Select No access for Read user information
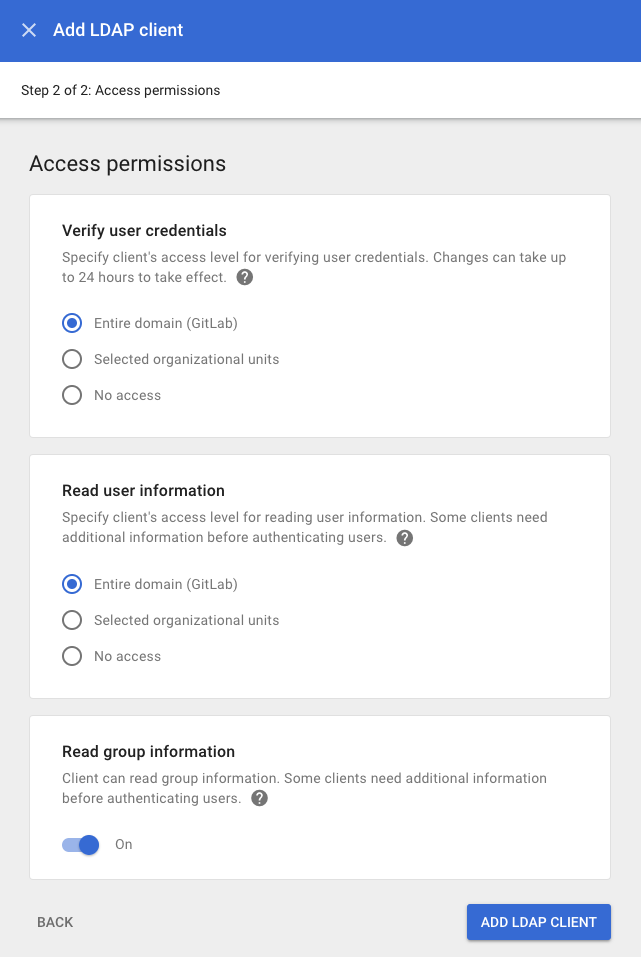641x957 pixels. [x=71, y=656]
